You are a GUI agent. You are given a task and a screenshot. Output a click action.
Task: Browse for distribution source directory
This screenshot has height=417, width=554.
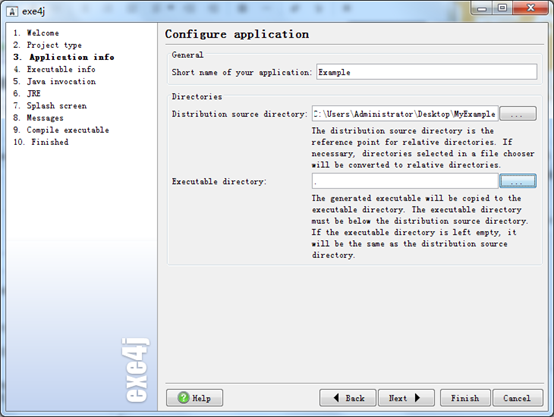[x=518, y=114]
